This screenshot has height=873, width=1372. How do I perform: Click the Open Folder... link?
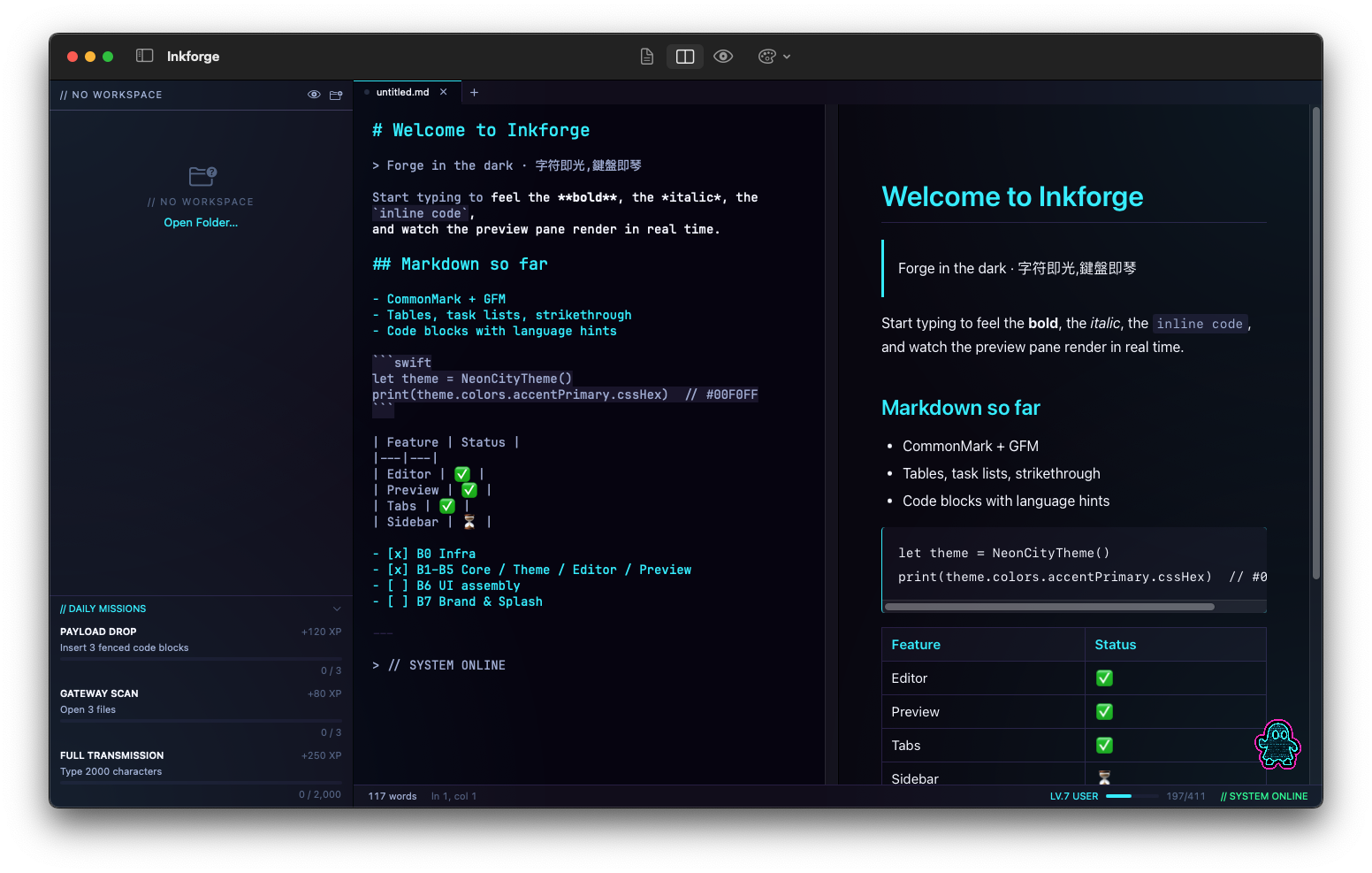coord(201,223)
